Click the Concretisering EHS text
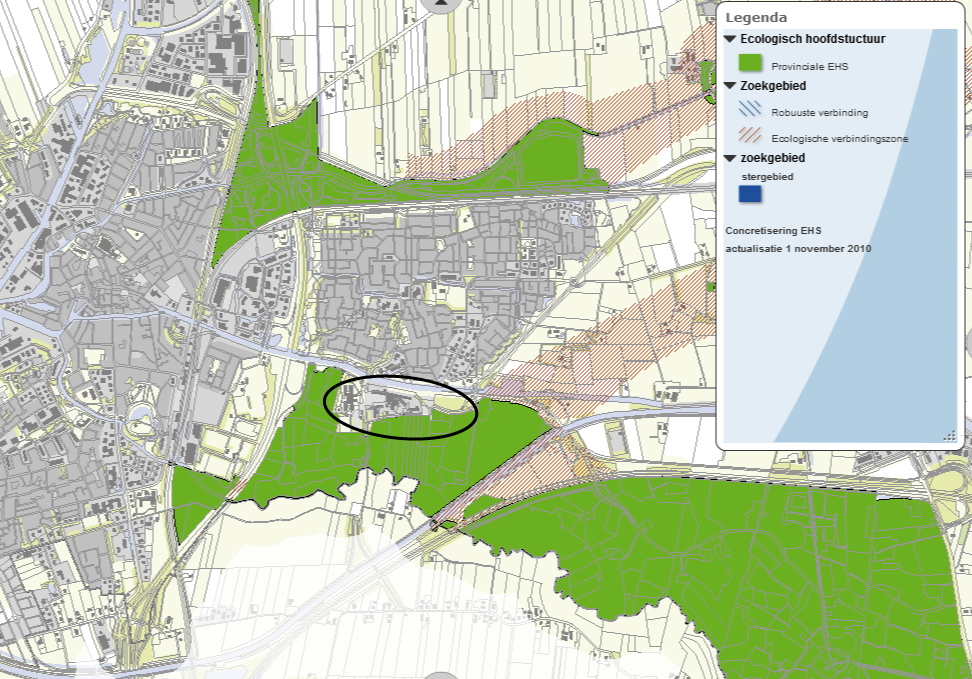The width and height of the screenshot is (972, 679). click(773, 230)
